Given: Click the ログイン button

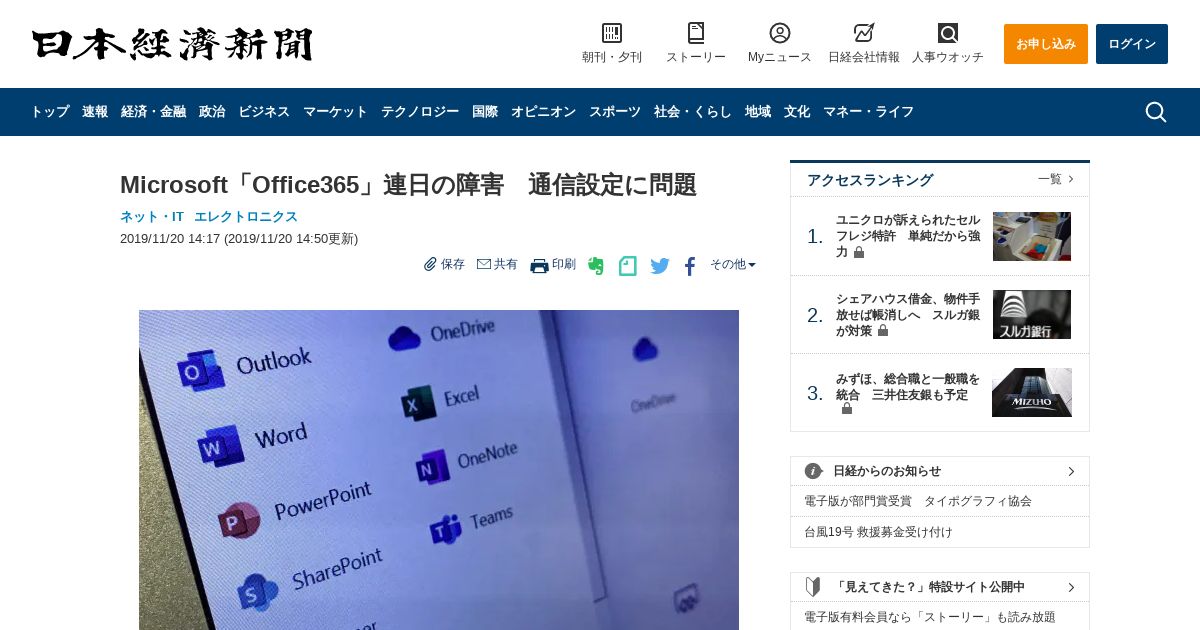Looking at the screenshot, I should [1132, 44].
